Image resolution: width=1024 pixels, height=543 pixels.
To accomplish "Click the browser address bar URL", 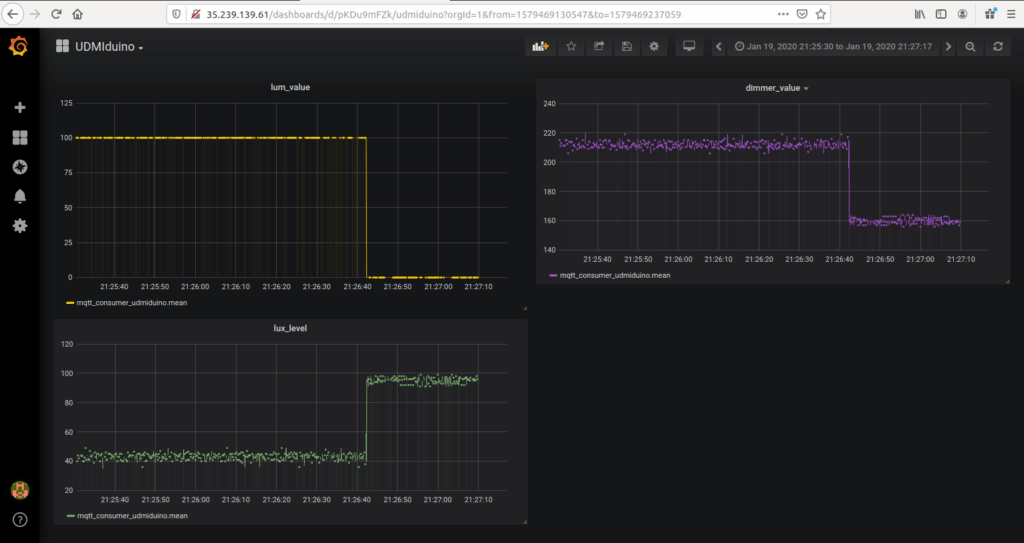I will click(443, 14).
